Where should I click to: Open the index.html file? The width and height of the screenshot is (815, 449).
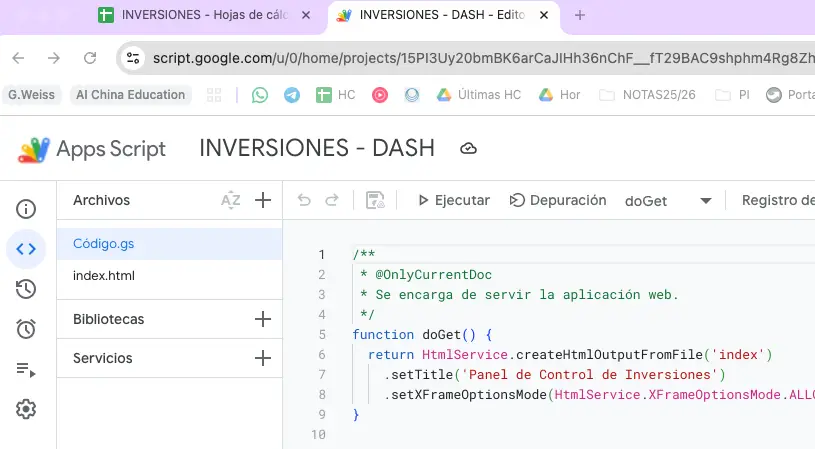(x=169, y=275)
